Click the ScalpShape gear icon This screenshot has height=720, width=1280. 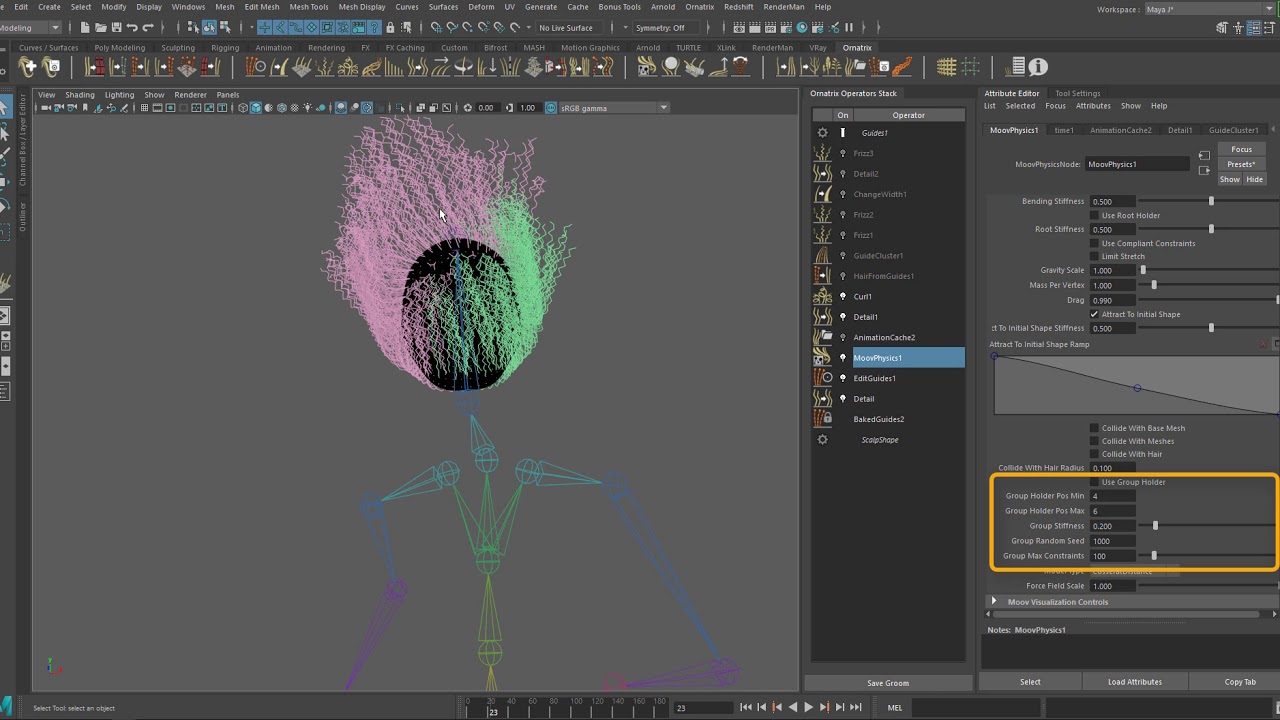[823, 440]
